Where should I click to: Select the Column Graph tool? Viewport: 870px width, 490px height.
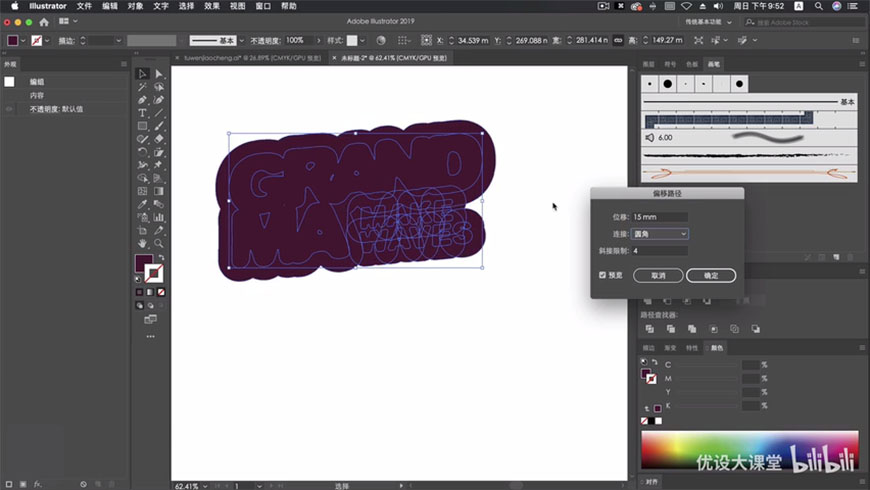[x=159, y=217]
